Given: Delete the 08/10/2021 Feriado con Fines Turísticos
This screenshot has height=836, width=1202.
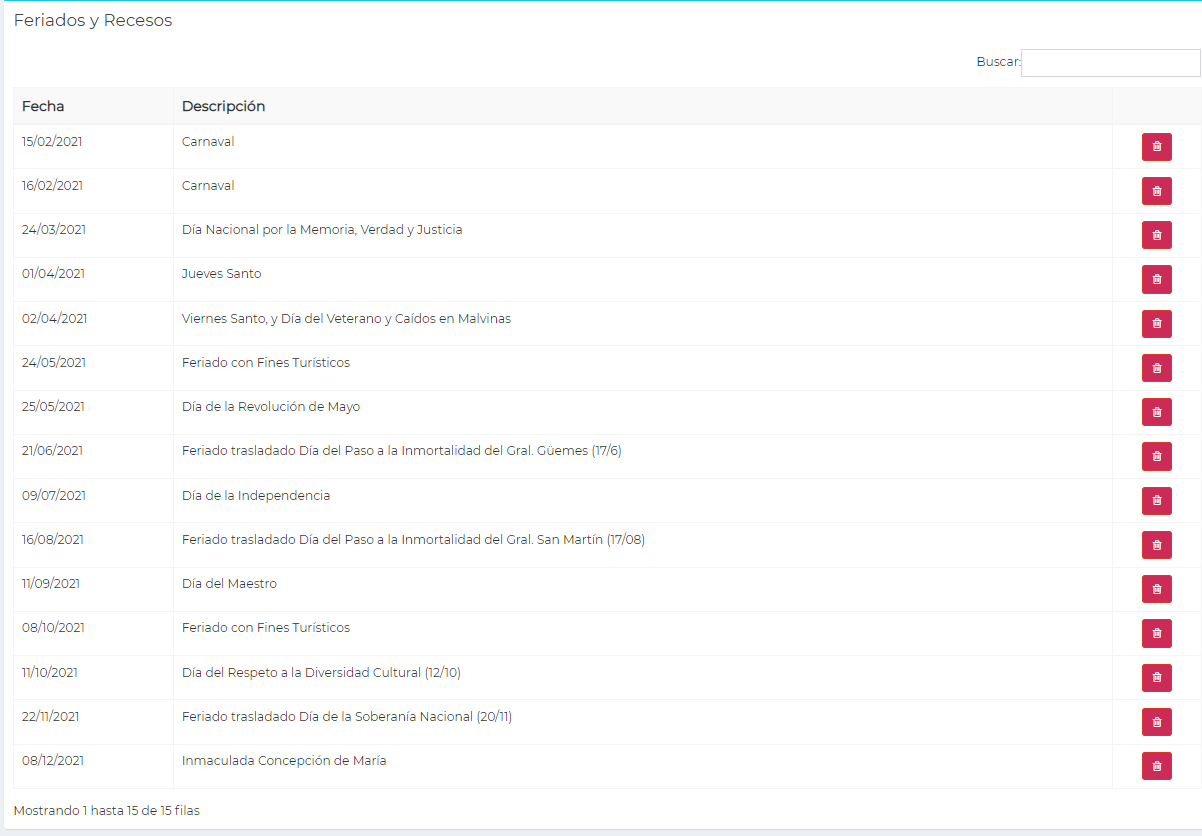Looking at the screenshot, I should 1156,633.
